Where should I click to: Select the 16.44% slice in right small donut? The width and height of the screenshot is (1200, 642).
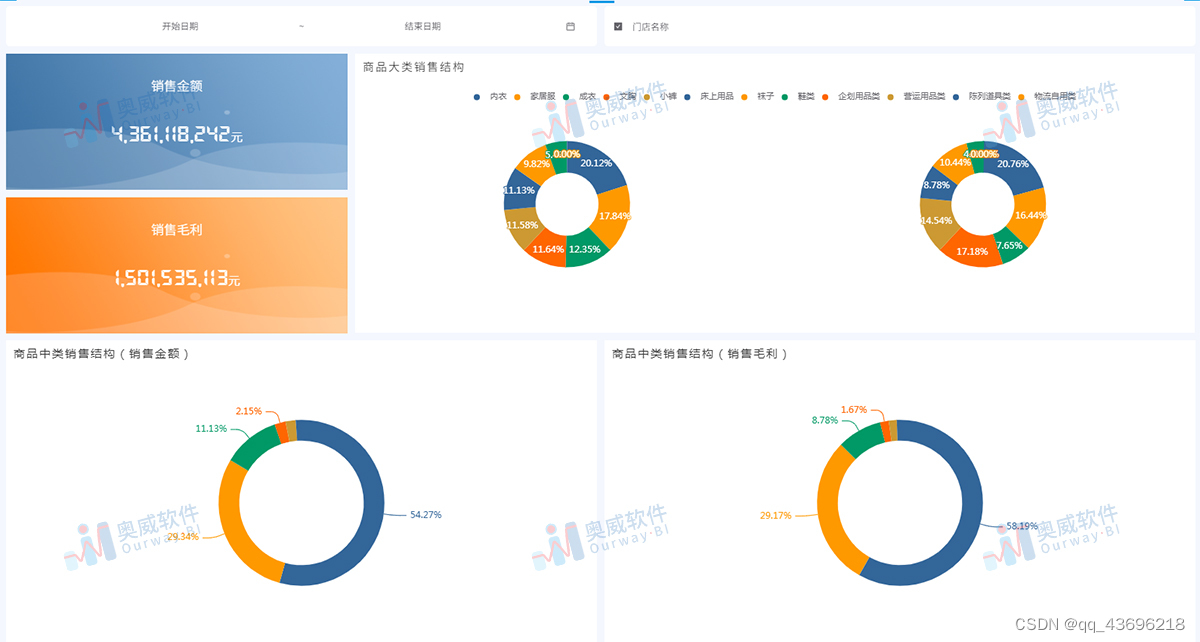pyautogui.click(x=1029, y=215)
